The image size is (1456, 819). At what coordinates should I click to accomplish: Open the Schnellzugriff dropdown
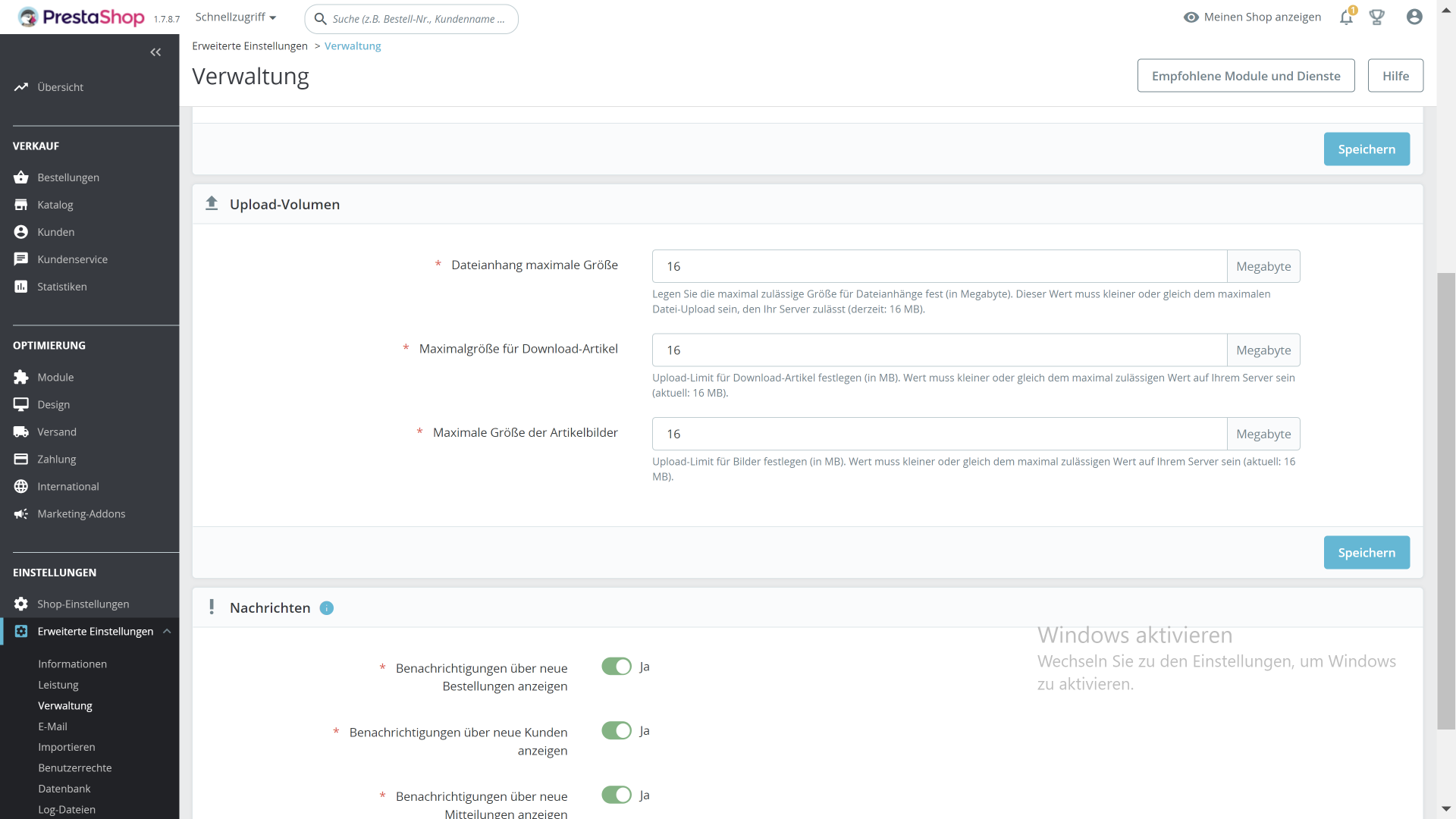point(235,17)
